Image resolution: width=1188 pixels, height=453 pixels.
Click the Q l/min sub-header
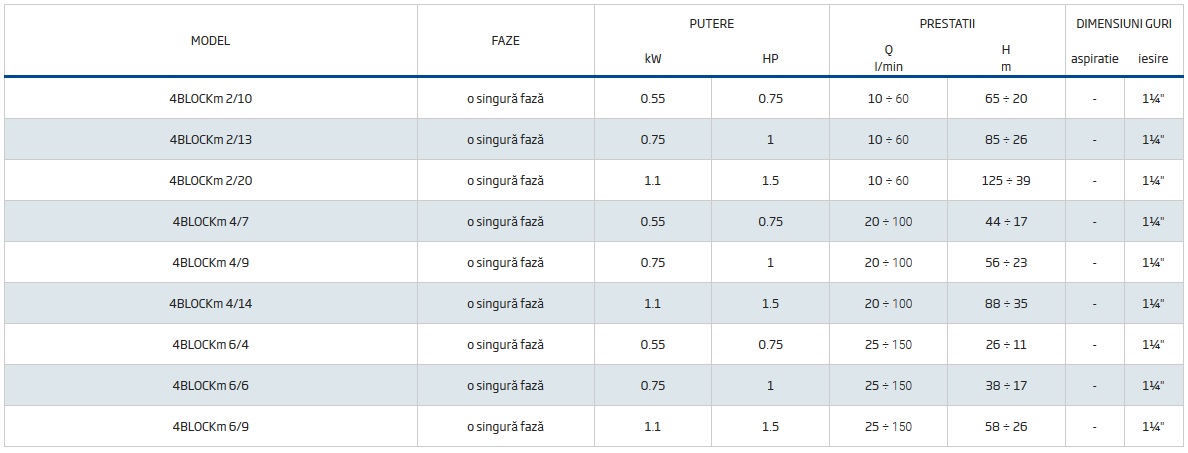coord(888,58)
